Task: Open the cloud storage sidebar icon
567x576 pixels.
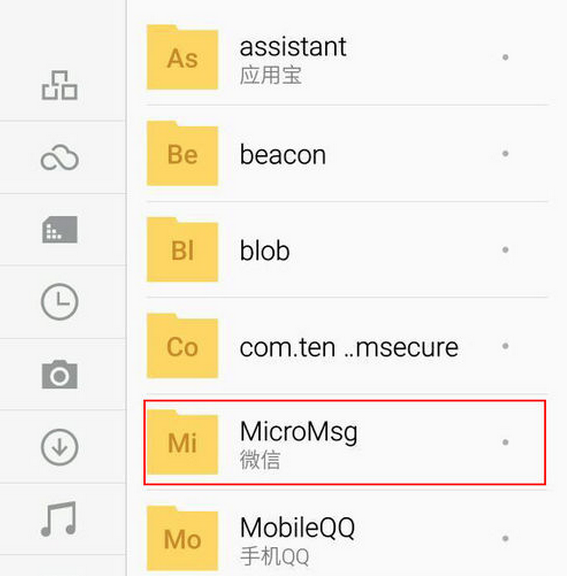Action: pos(59,158)
